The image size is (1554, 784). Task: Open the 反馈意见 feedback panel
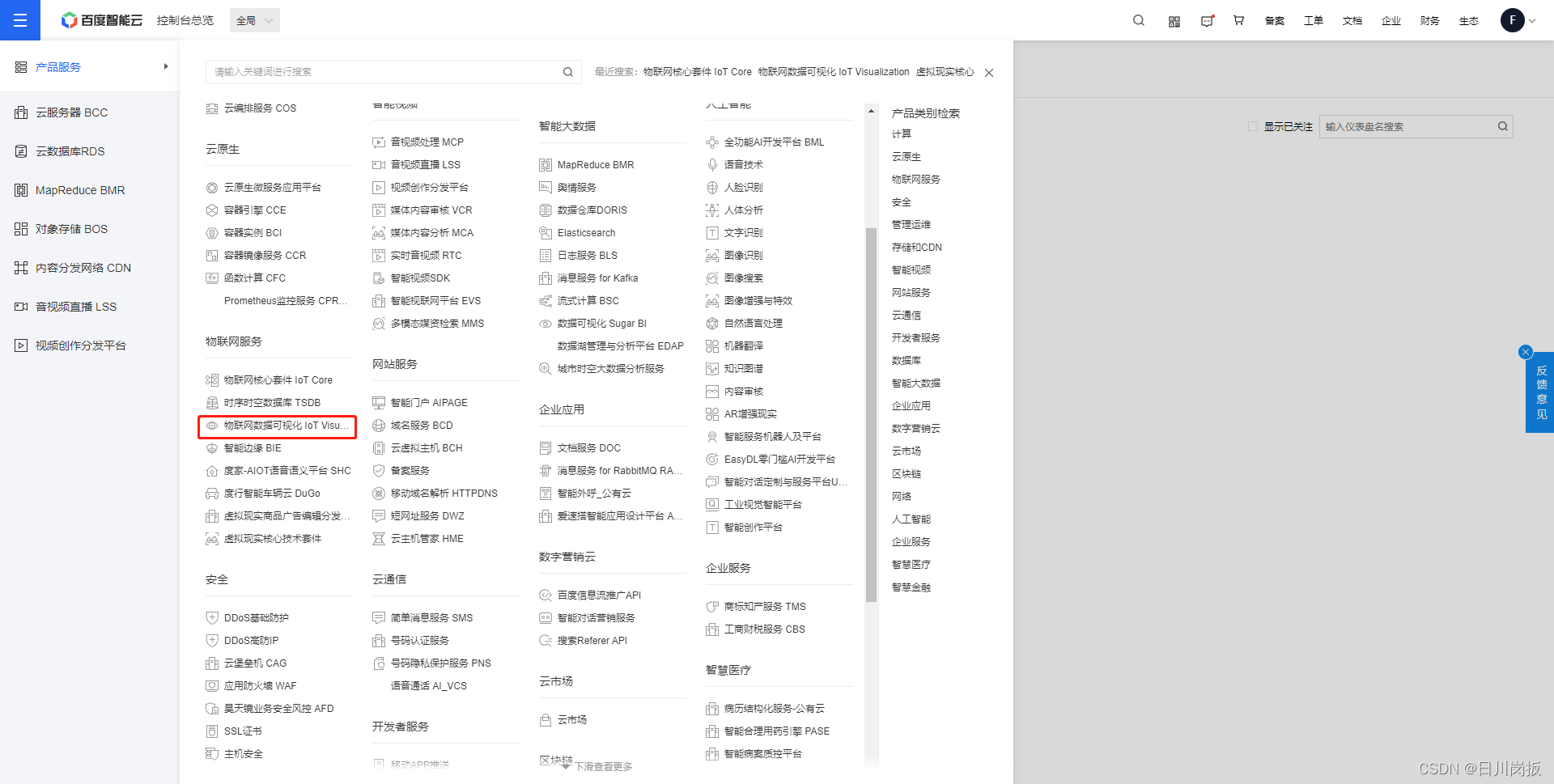[x=1540, y=392]
